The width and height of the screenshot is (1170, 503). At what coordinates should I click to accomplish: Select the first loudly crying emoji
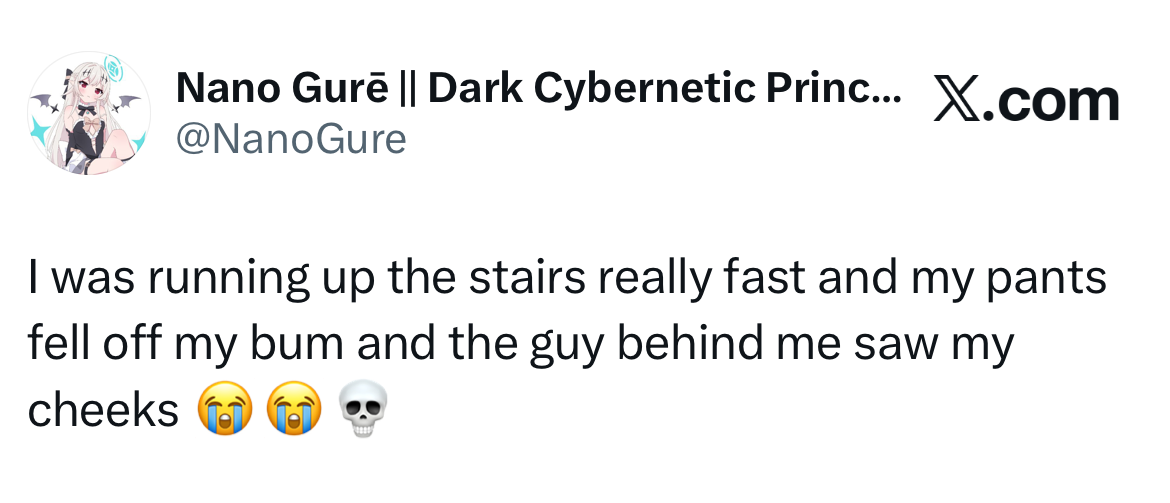click(x=225, y=408)
